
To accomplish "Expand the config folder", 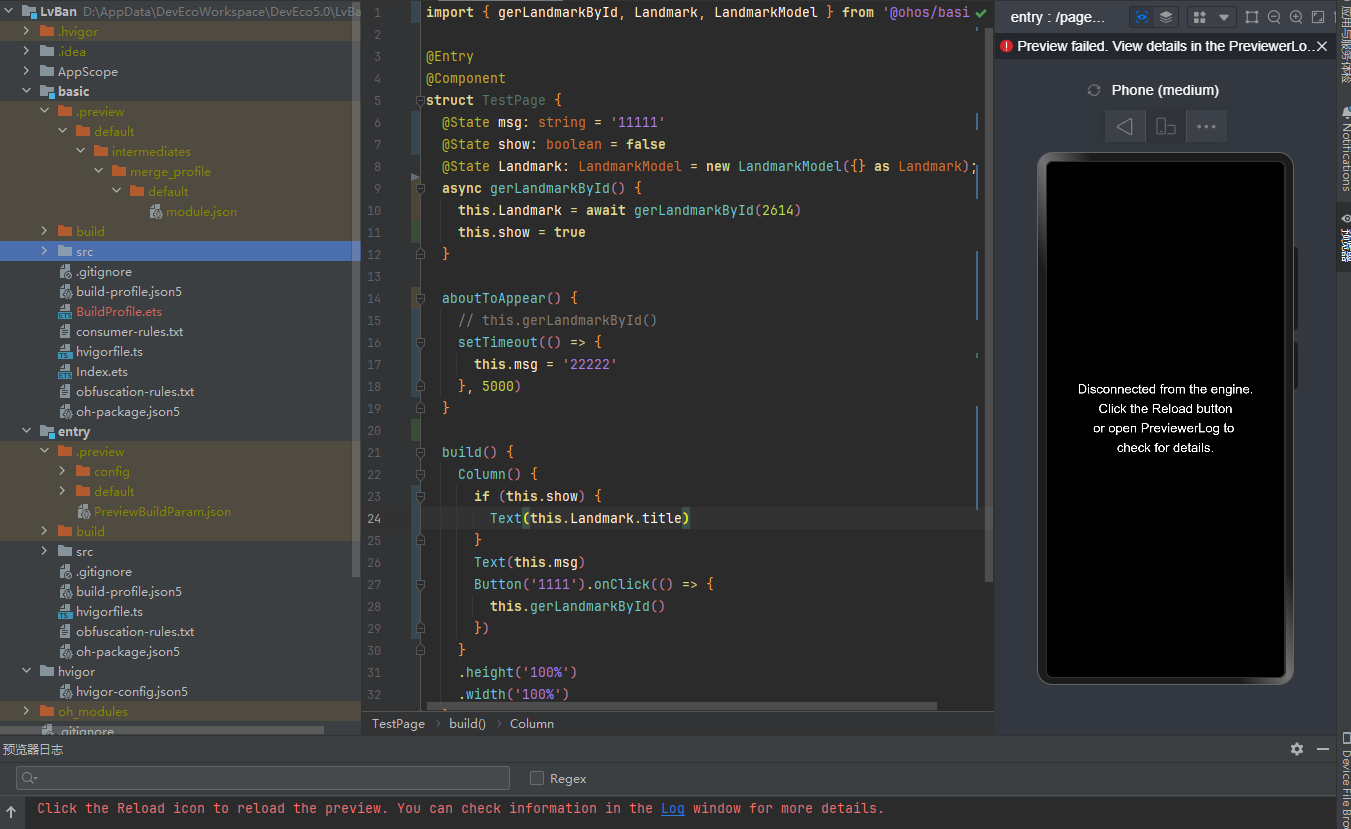I will coord(63,471).
